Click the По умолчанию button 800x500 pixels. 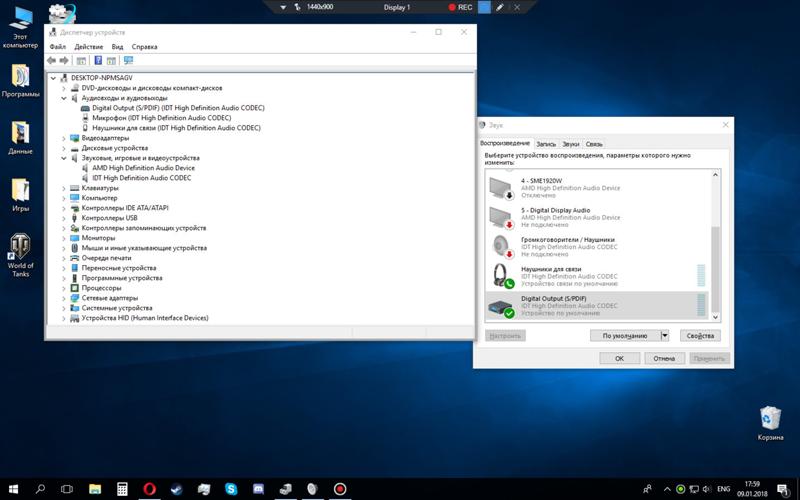tap(624, 336)
